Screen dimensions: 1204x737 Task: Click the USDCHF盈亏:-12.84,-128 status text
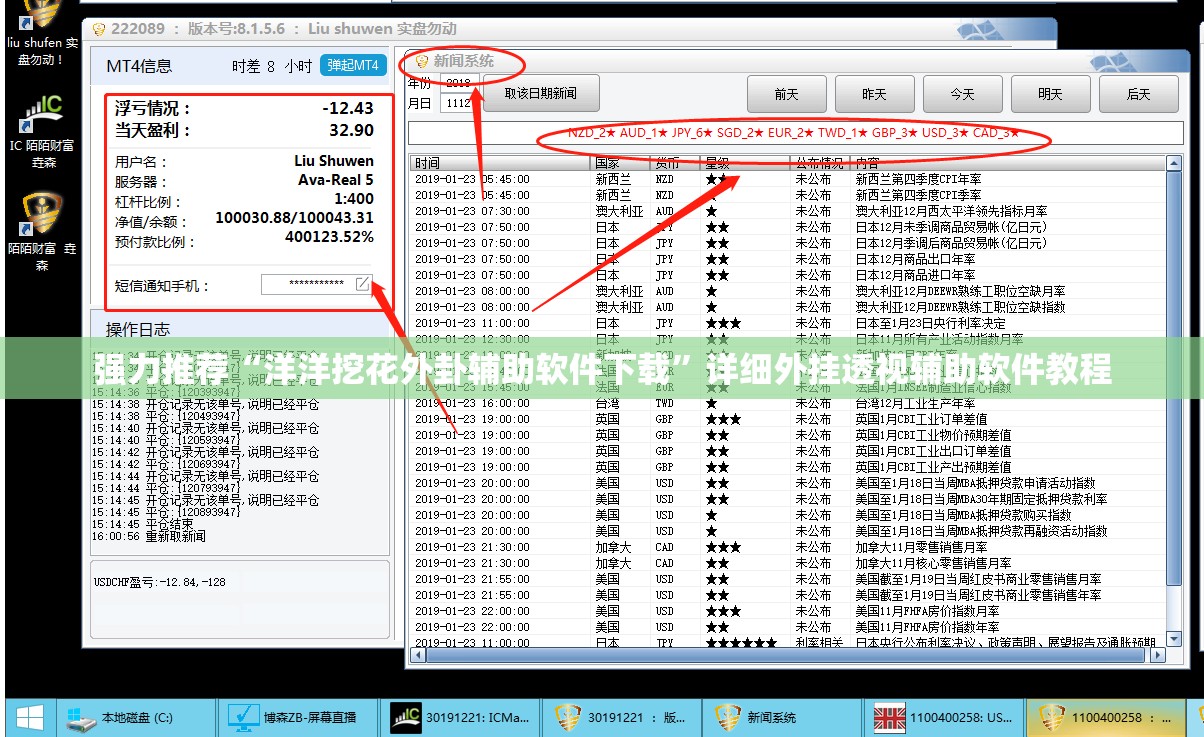pos(159,581)
